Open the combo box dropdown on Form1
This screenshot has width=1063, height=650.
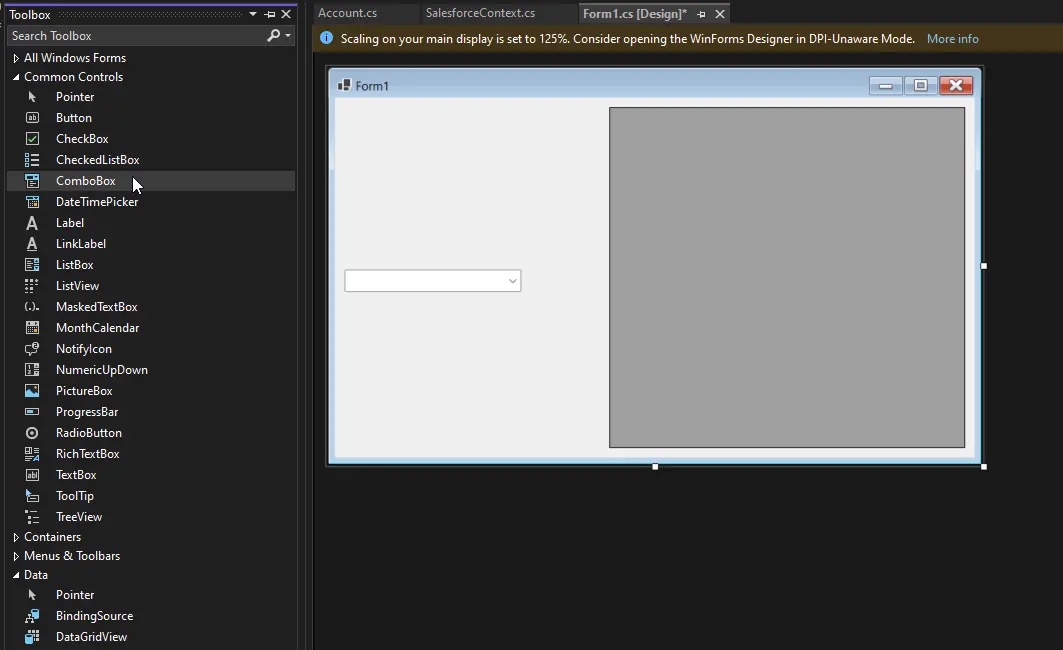click(512, 281)
